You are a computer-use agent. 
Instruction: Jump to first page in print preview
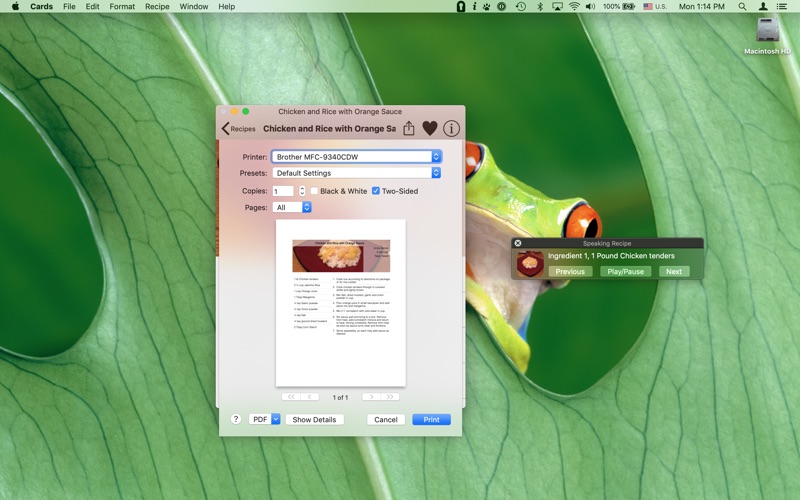[x=291, y=396]
